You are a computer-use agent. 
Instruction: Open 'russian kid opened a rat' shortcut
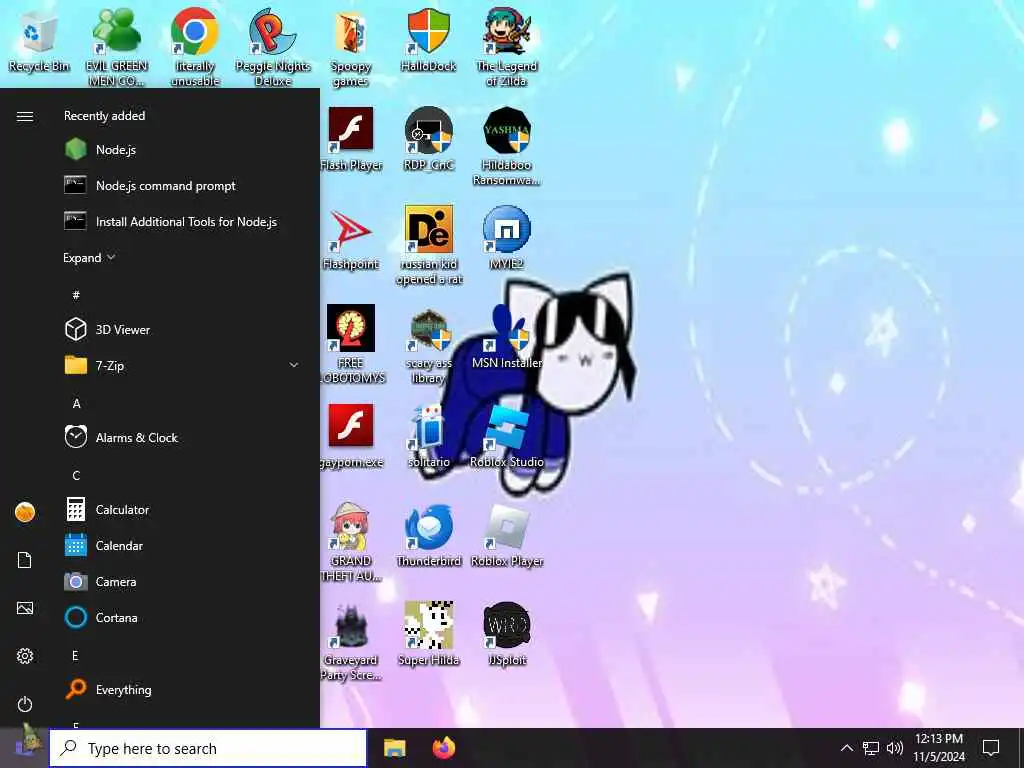point(428,246)
